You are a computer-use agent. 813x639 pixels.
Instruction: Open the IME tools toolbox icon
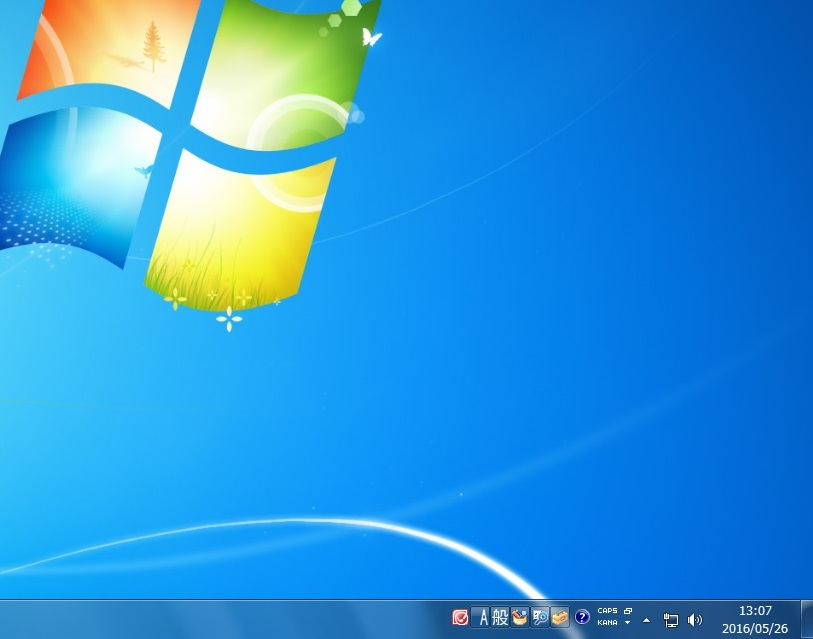pyautogui.click(x=559, y=617)
